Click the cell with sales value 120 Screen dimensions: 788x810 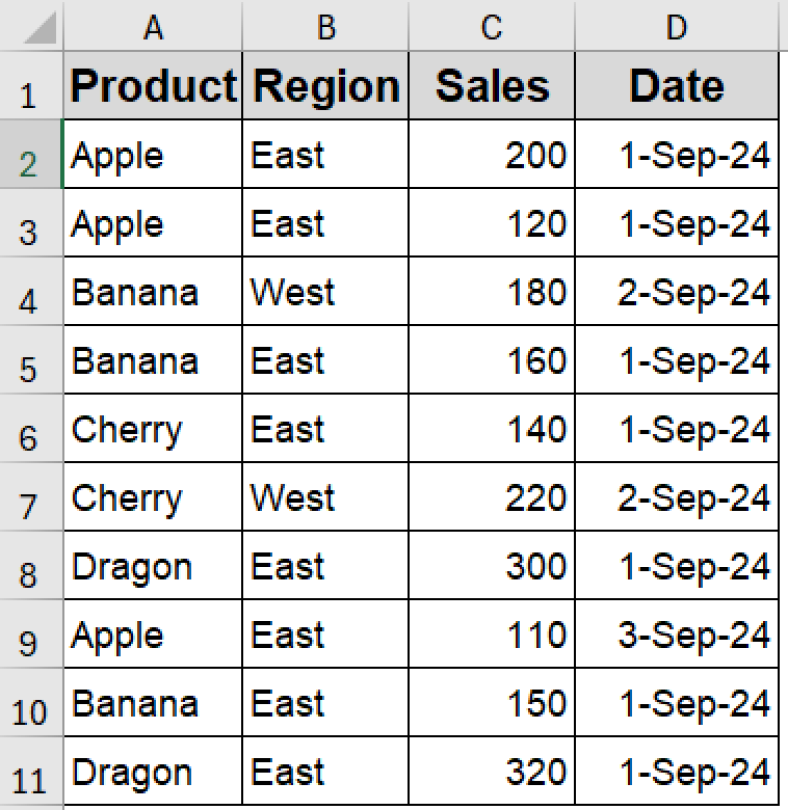tap(490, 222)
